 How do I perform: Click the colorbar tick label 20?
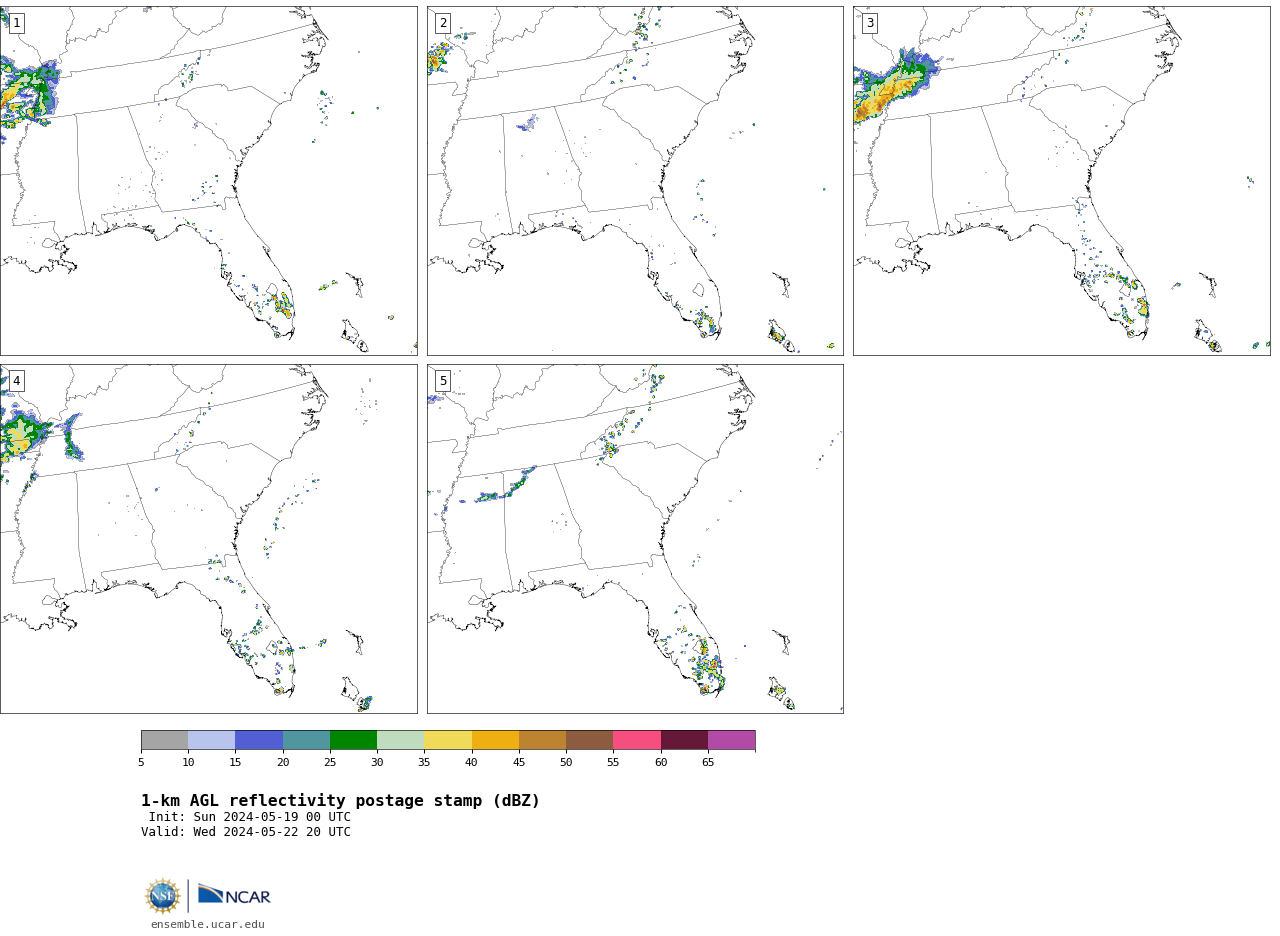click(x=283, y=763)
